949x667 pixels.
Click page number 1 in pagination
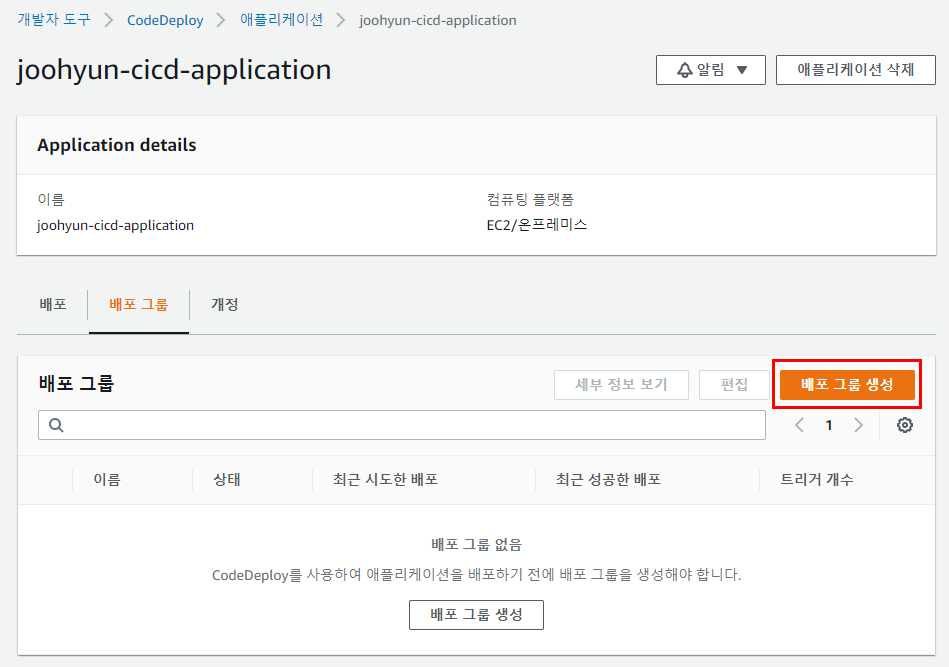[829, 426]
